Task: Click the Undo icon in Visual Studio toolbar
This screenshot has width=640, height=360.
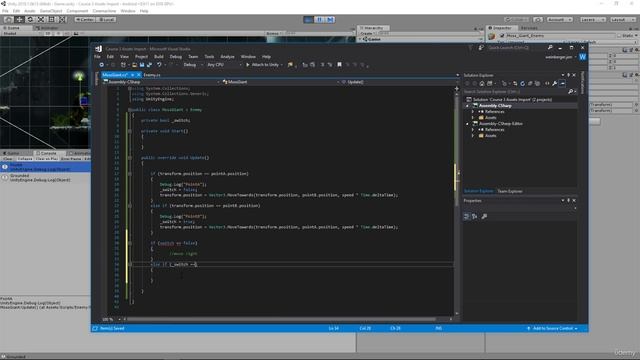Action: point(159,65)
